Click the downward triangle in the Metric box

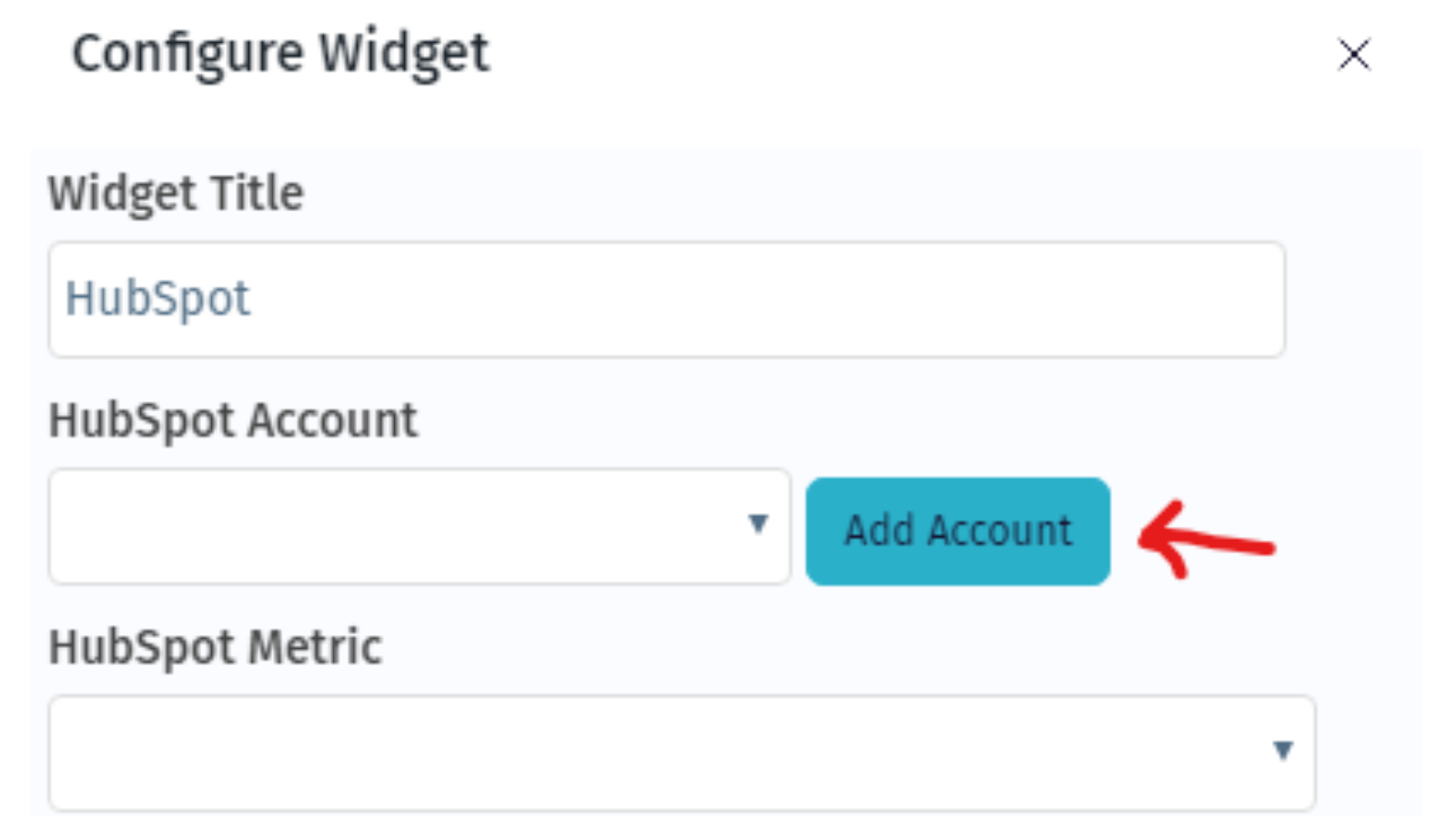1283,750
